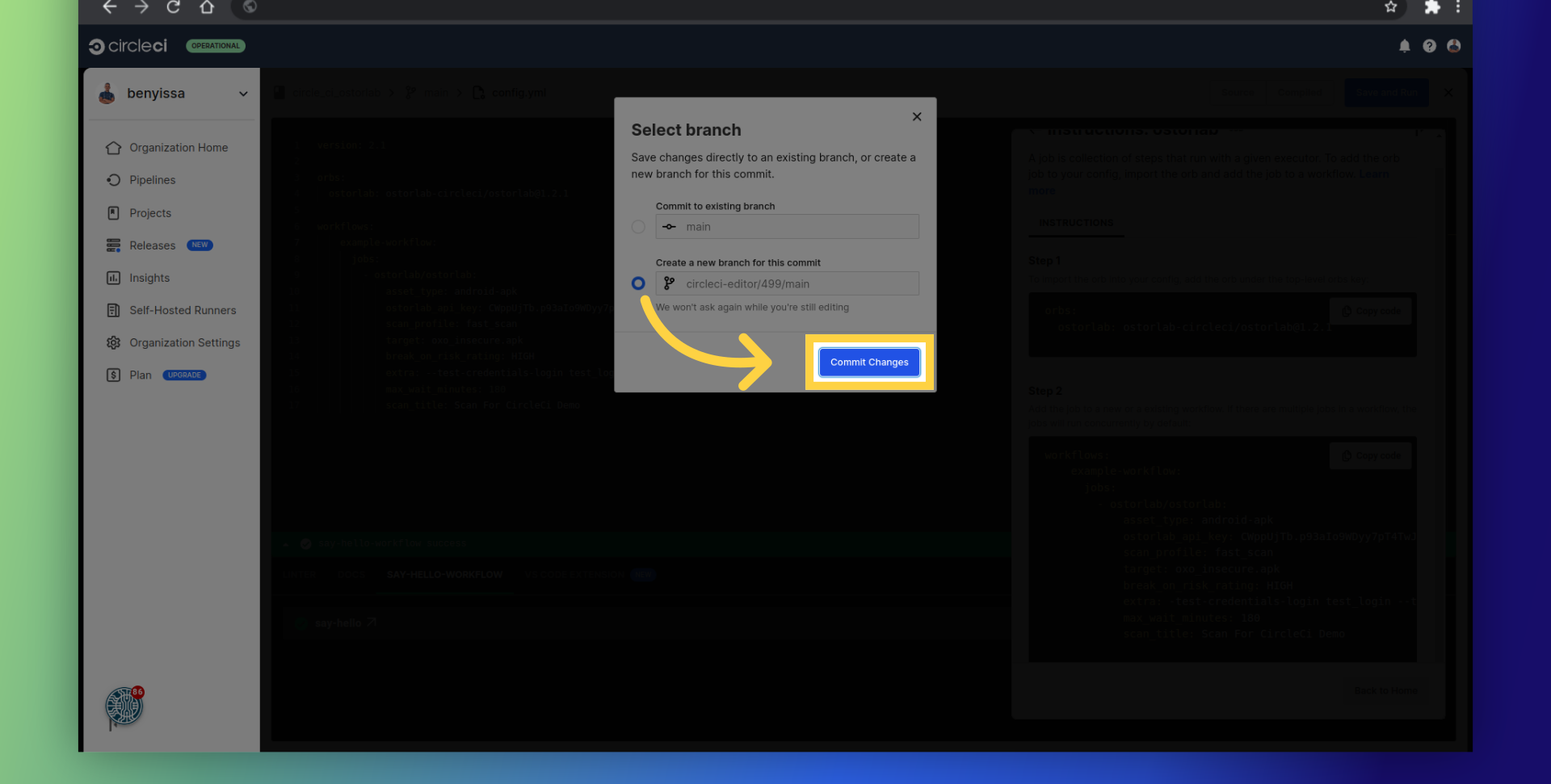Click the CircleCI logo
Screen dimensions: 1551x784
tap(128, 46)
